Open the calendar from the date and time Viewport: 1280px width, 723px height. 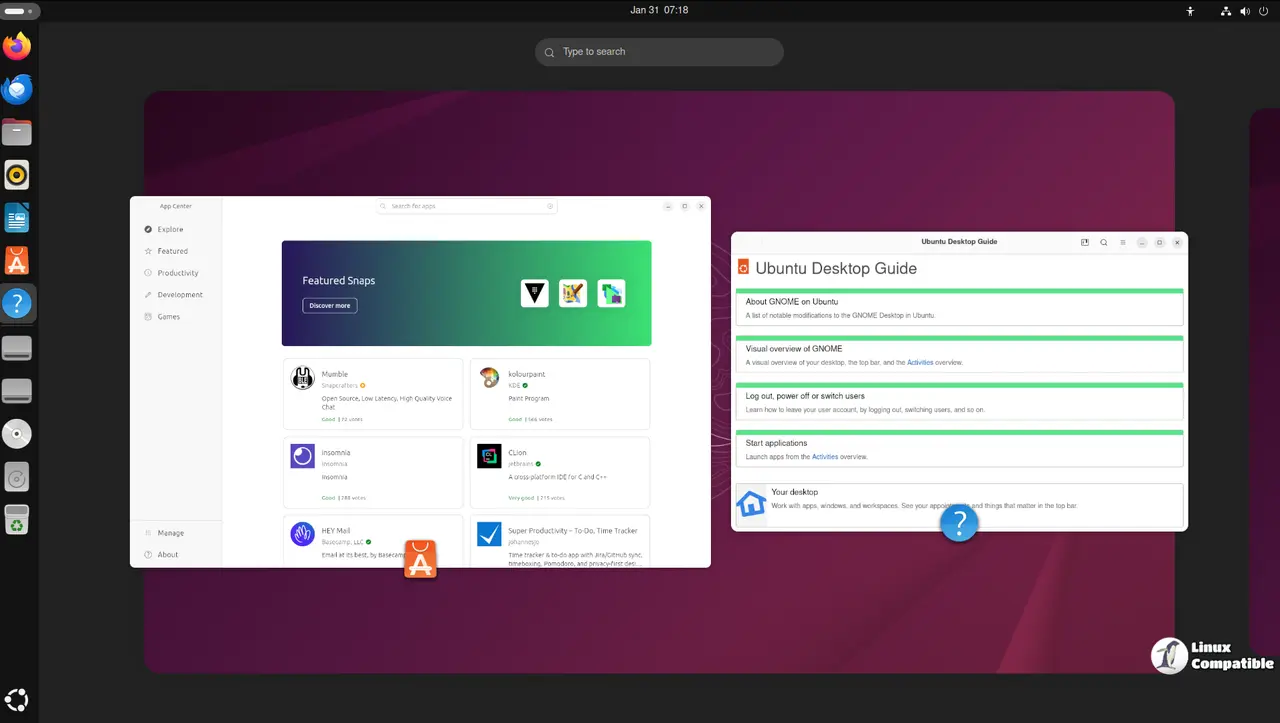click(659, 10)
